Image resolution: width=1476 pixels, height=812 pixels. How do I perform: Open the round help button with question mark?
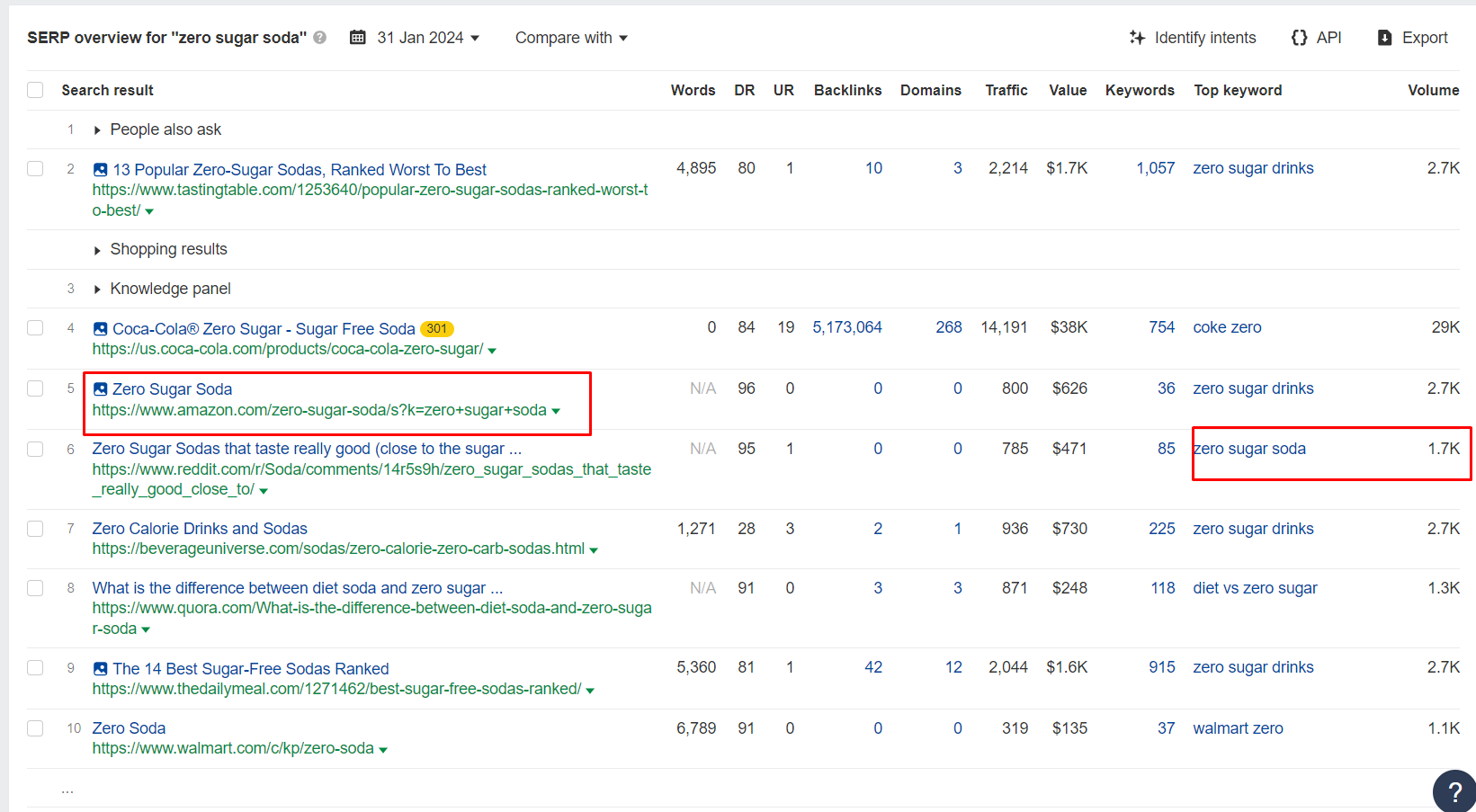[x=1454, y=791]
